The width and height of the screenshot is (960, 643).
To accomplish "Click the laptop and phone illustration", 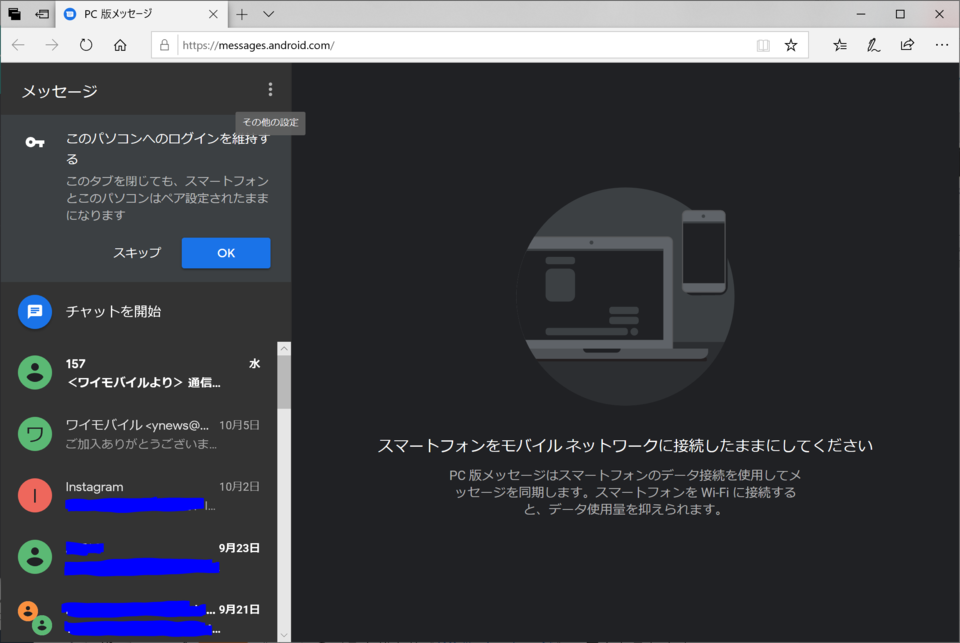I will click(x=625, y=296).
